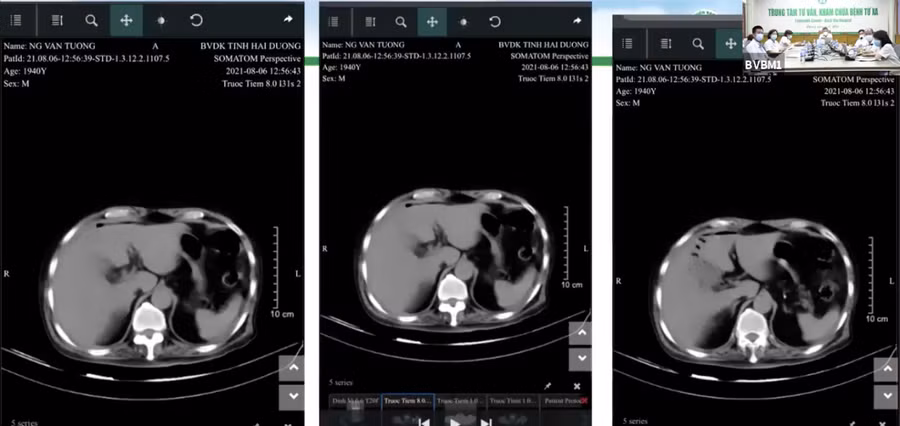Image resolution: width=900 pixels, height=426 pixels.
Task: Open series list in middle viewer toolbar
Action: coord(334,21)
